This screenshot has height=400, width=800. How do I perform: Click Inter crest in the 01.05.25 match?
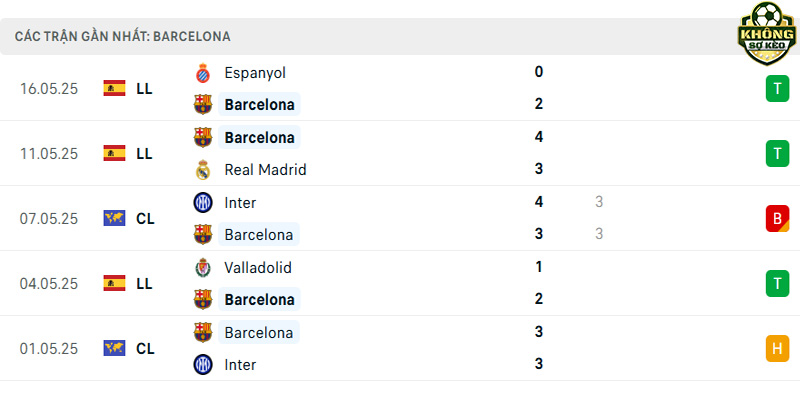(203, 365)
